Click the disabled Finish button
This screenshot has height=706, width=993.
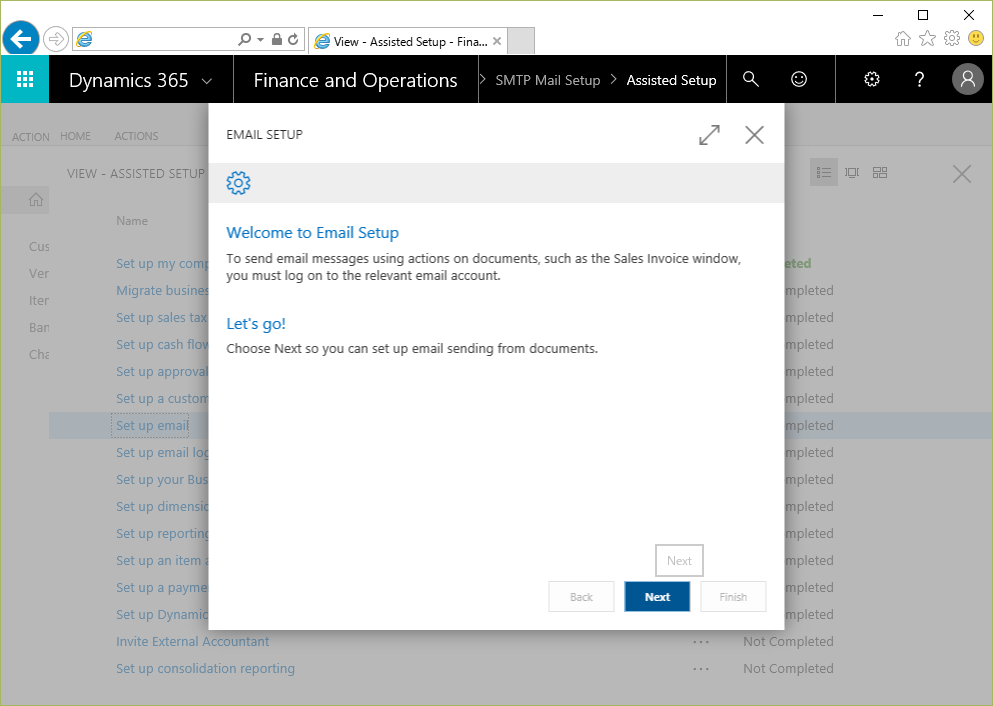coord(733,596)
